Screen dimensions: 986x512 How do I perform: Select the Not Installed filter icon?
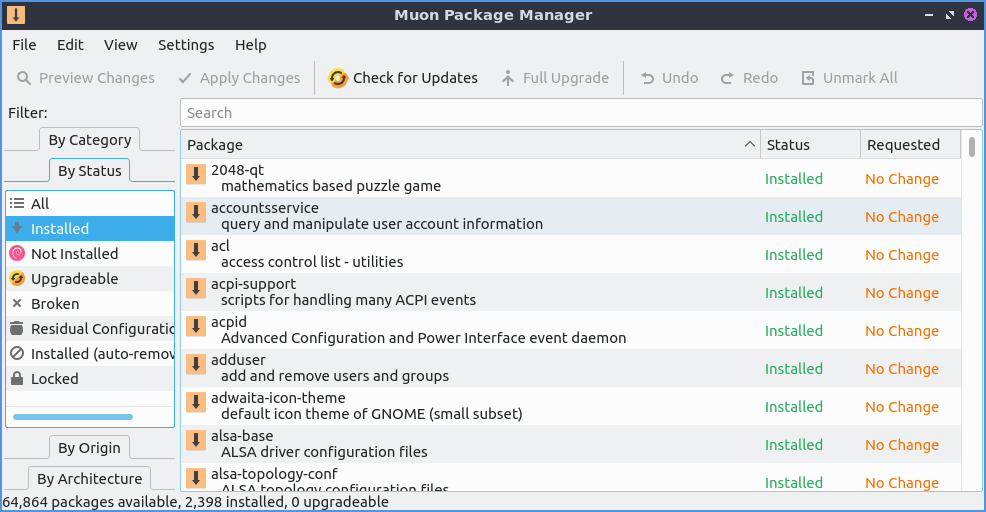click(x=17, y=254)
